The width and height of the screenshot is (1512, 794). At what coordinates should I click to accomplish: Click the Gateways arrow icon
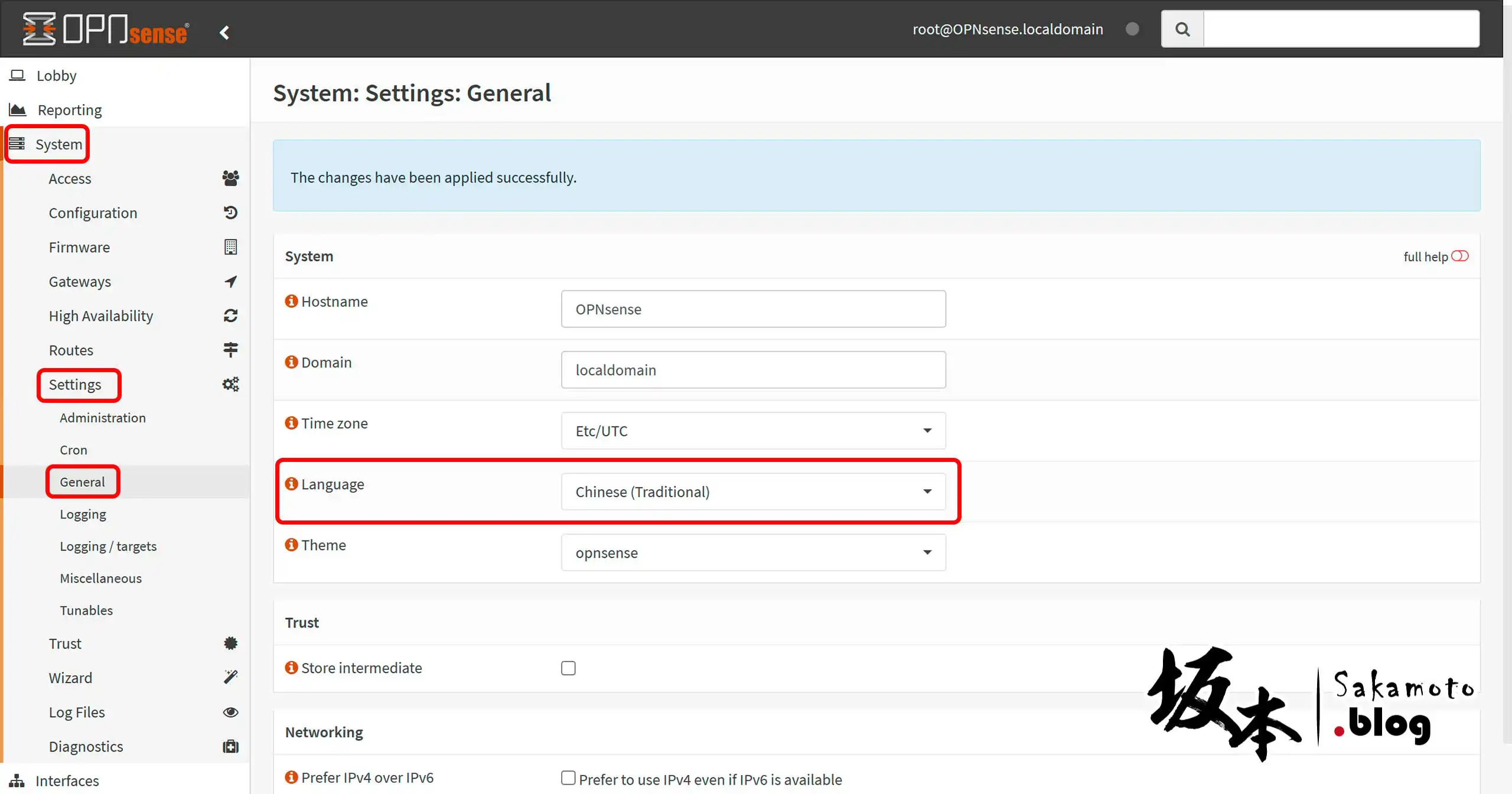230,282
